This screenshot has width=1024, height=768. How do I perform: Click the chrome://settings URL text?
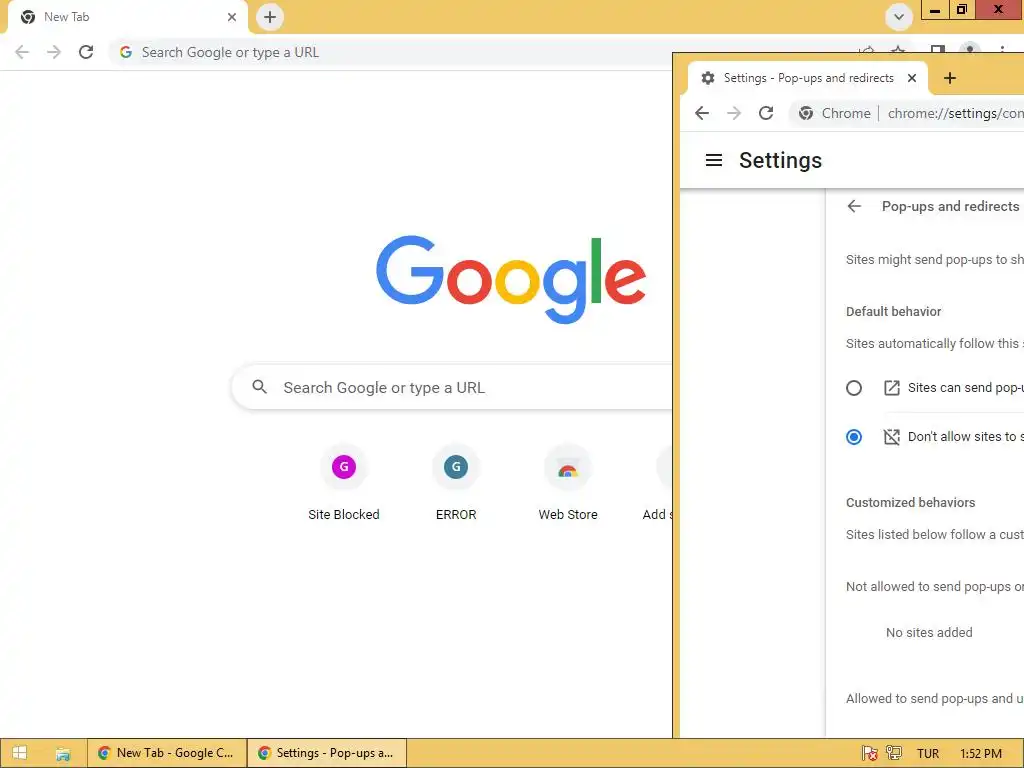[955, 113]
